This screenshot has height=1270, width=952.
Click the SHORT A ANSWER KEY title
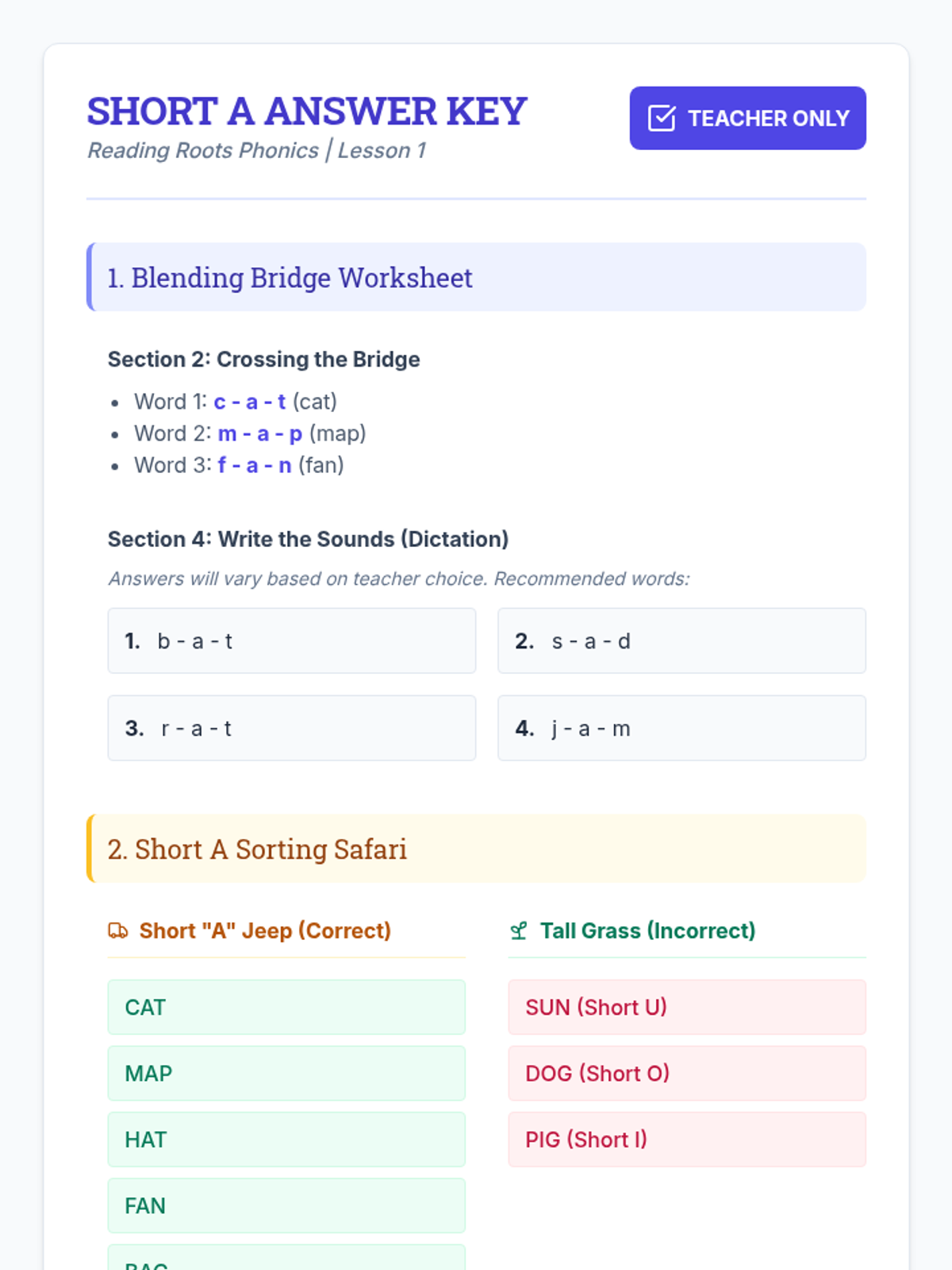(x=307, y=111)
